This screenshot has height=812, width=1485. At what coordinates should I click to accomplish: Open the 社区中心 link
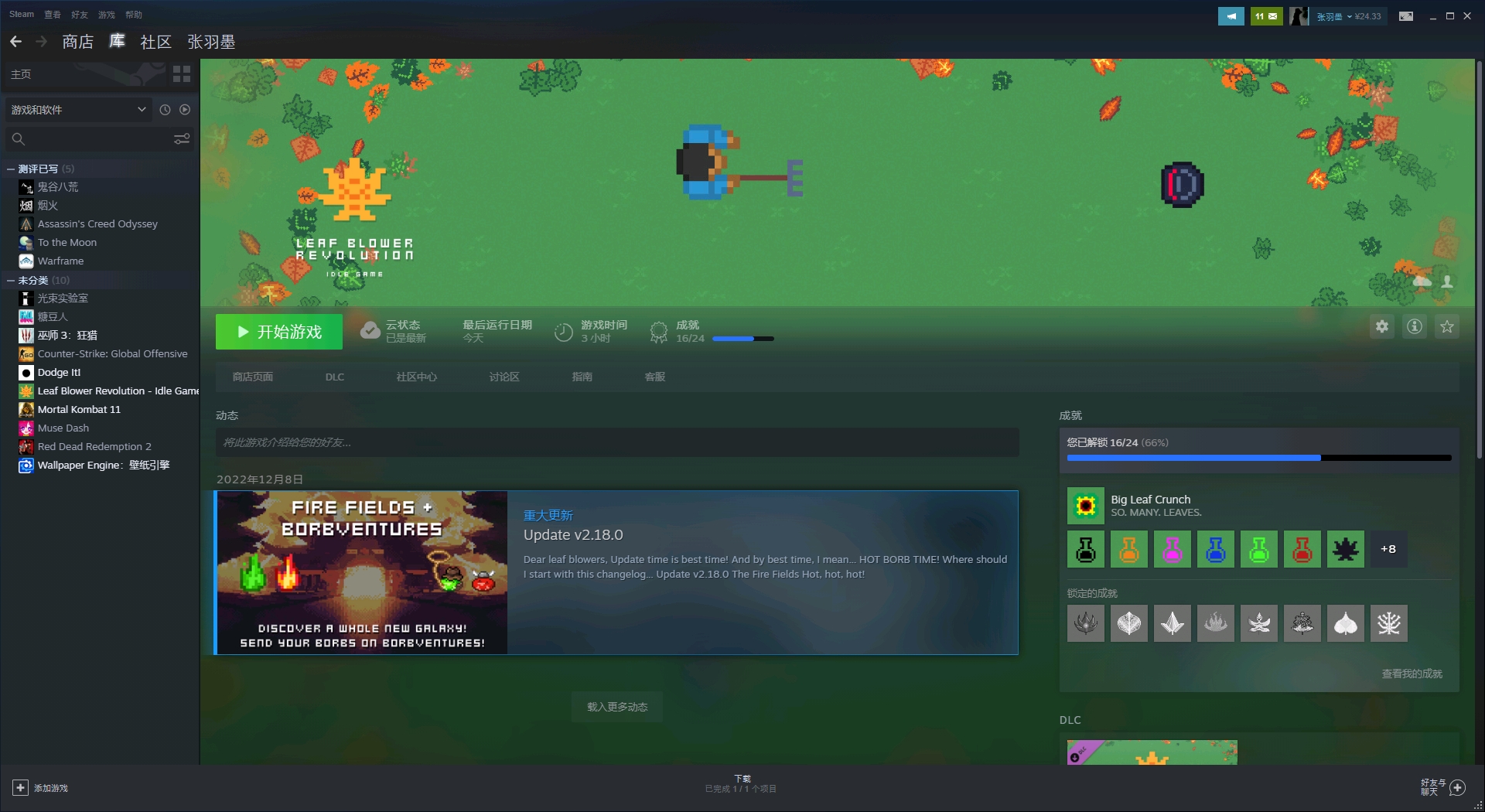click(417, 377)
